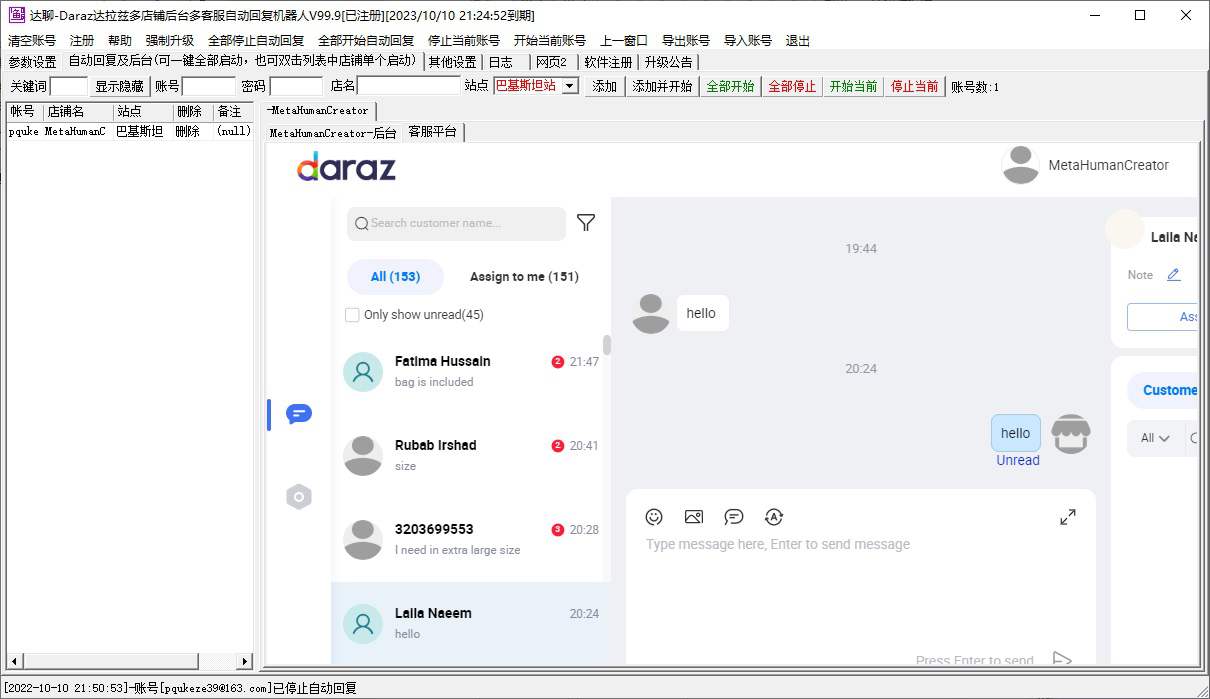The width and height of the screenshot is (1210, 699).
Task: Click the emoji smiley icon
Action: tap(654, 517)
